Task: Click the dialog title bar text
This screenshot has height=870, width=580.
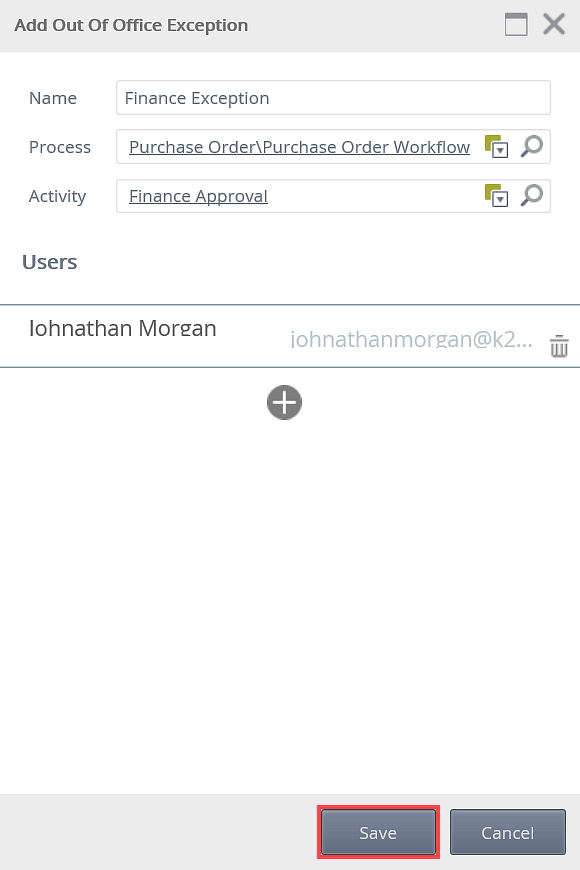Action: point(131,25)
